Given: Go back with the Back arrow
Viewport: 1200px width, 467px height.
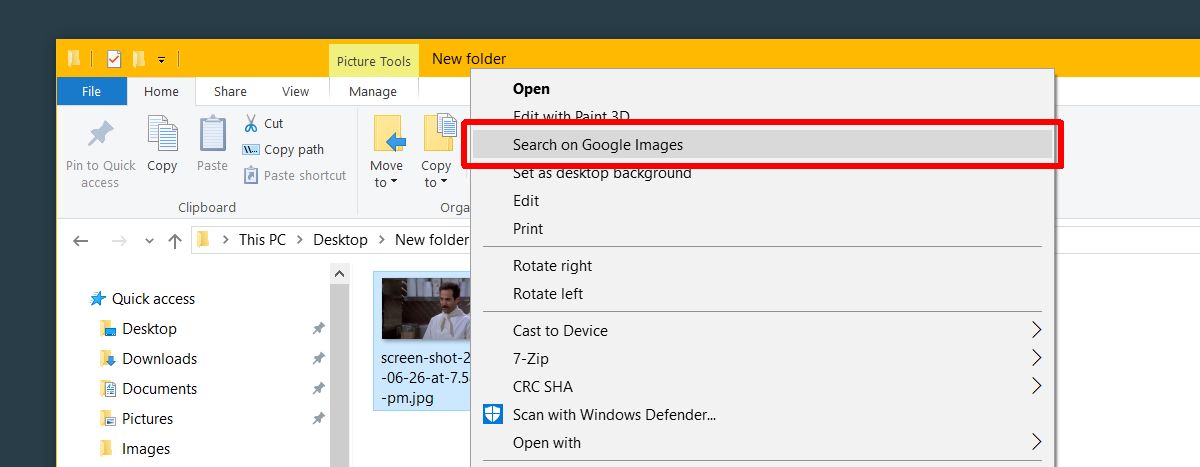Looking at the screenshot, I should (81, 240).
